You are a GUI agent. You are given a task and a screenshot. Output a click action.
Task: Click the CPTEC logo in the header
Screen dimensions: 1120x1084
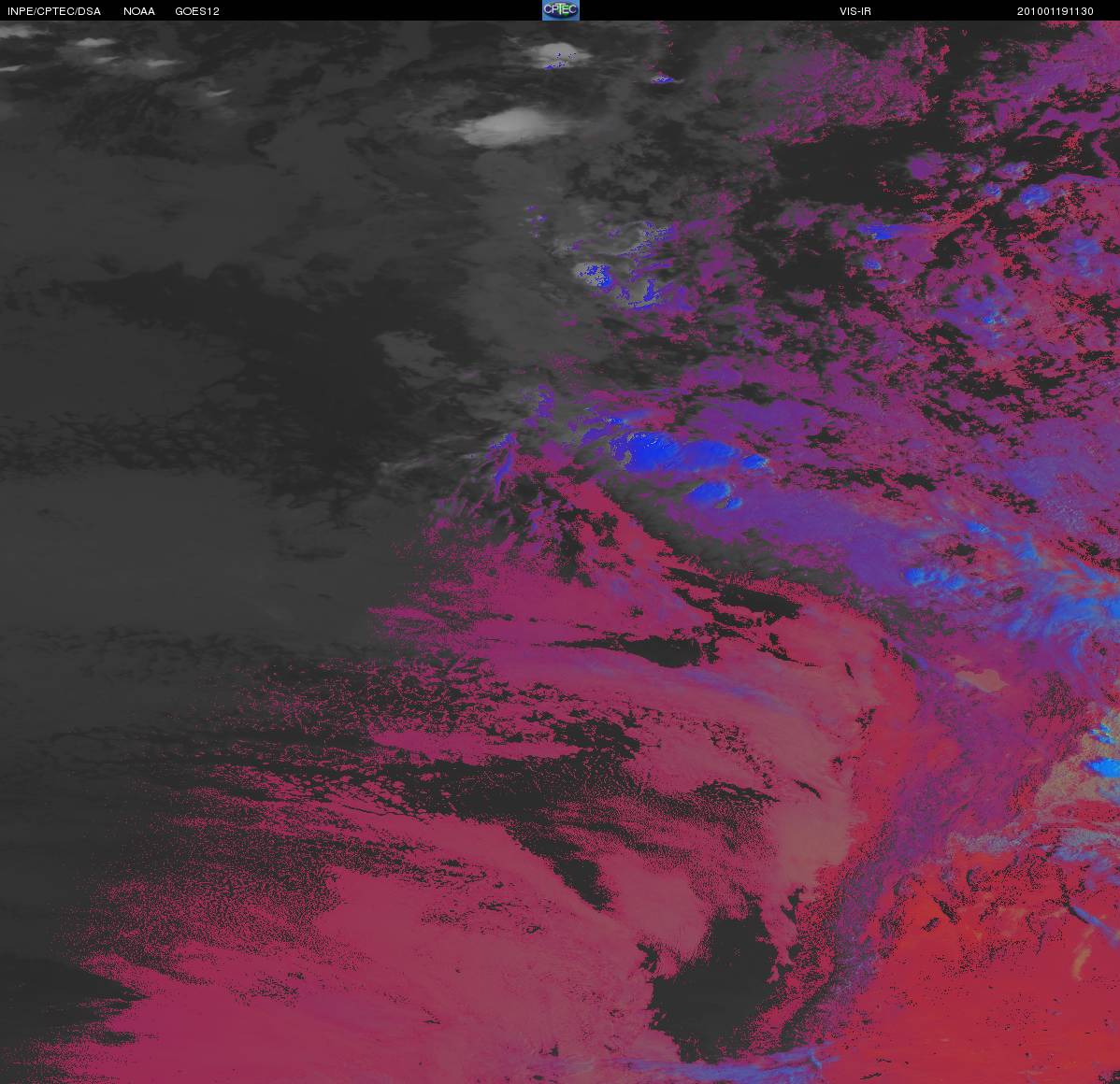(561, 10)
